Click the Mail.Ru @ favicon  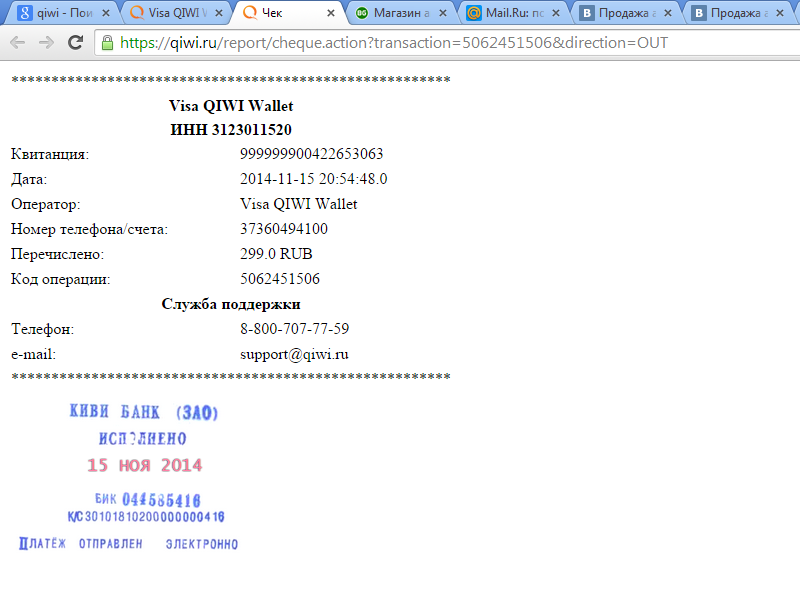[473, 13]
